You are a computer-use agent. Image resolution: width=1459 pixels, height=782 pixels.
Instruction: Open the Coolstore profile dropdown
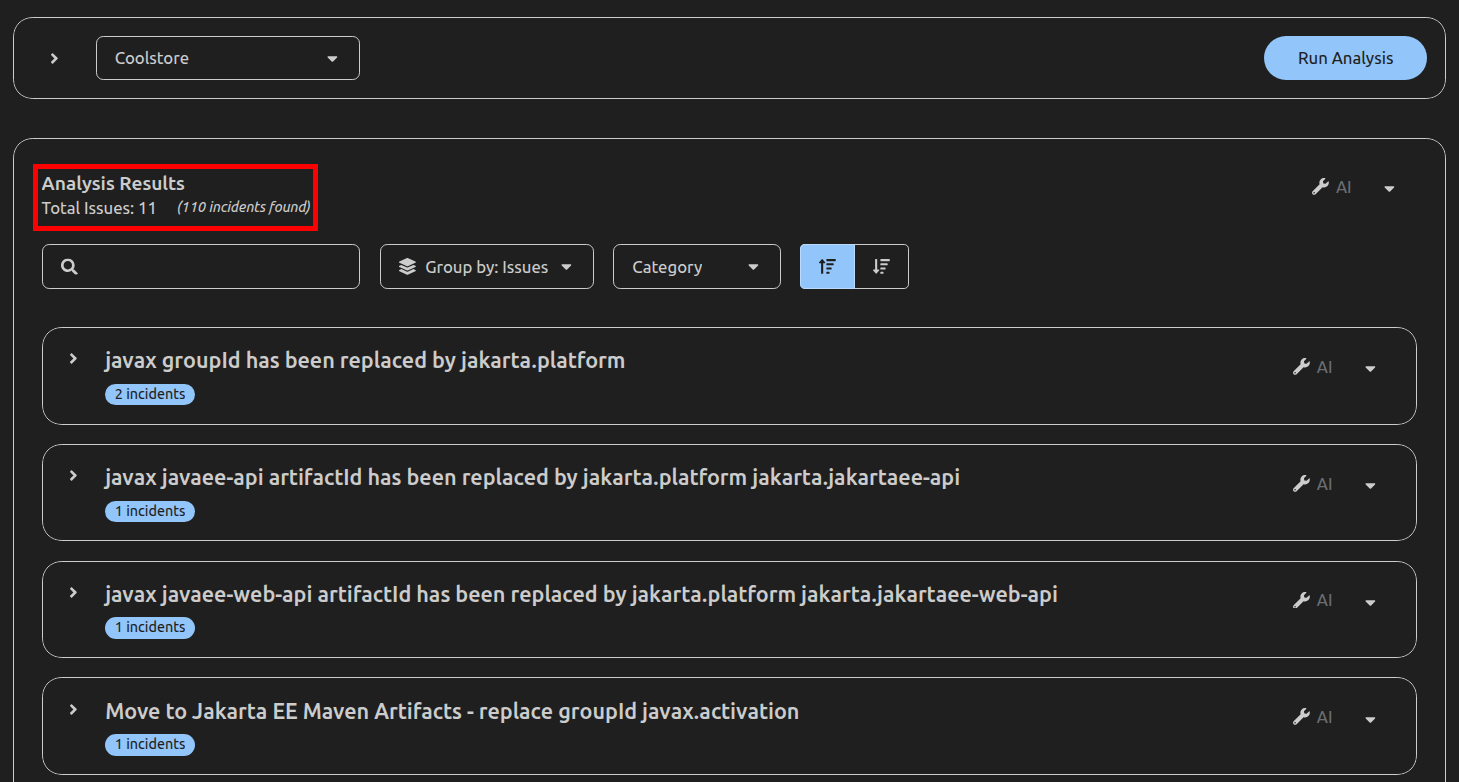coord(228,58)
